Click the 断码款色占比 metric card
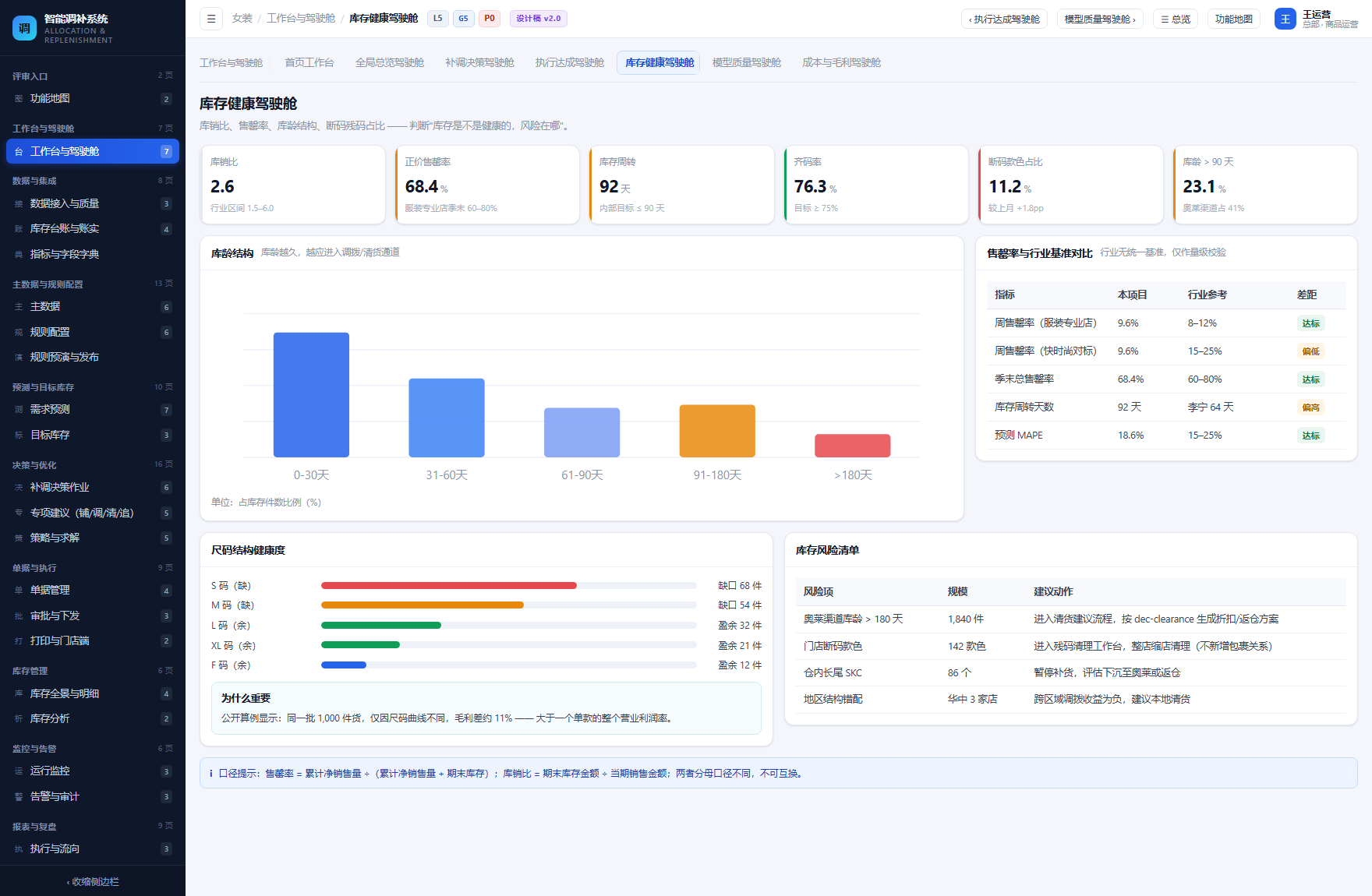The width and height of the screenshot is (1372, 896). (1070, 185)
